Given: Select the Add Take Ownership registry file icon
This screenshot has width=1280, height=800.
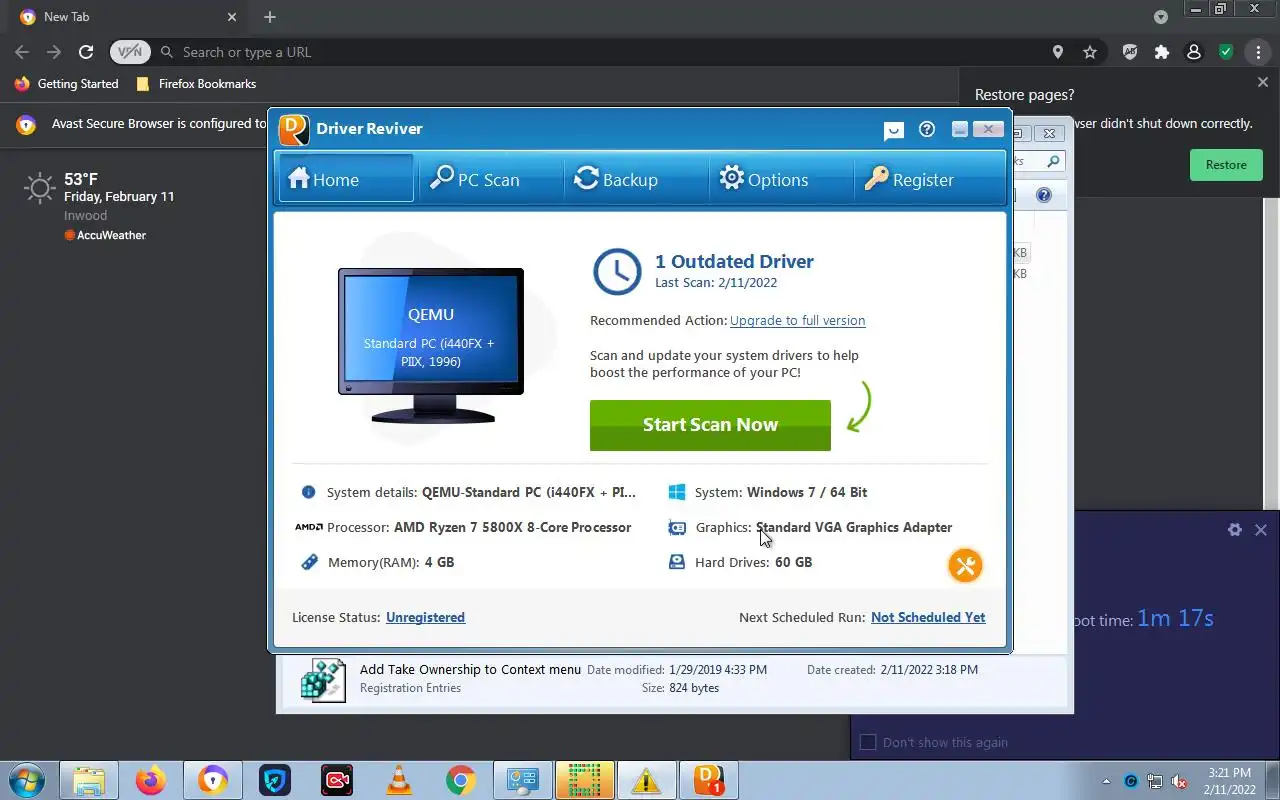Looking at the screenshot, I should [x=323, y=679].
